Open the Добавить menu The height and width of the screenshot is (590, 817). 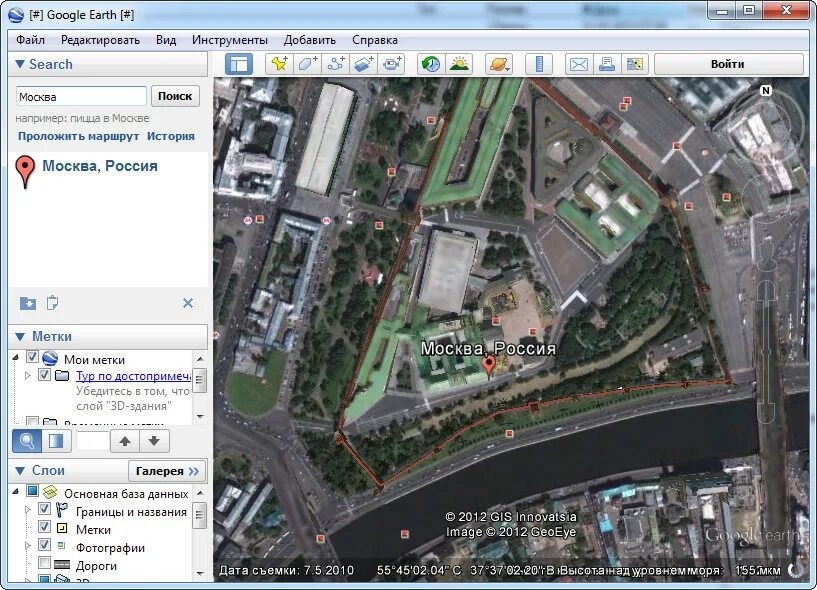[310, 40]
